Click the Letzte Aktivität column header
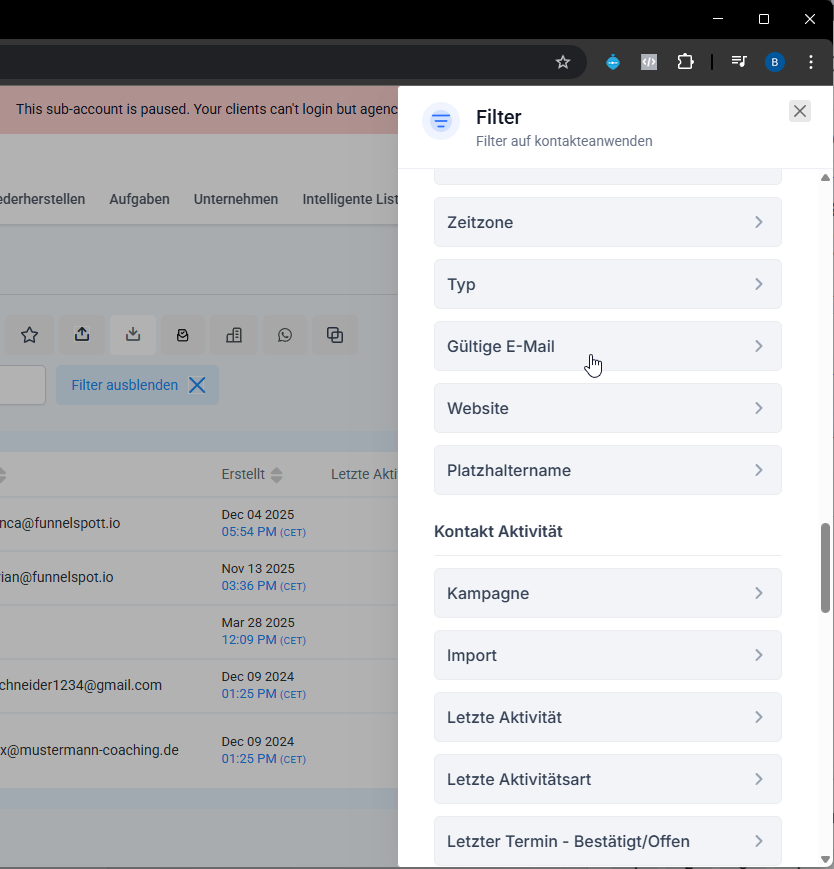Screen dimensions: 834x869 (x=364, y=474)
